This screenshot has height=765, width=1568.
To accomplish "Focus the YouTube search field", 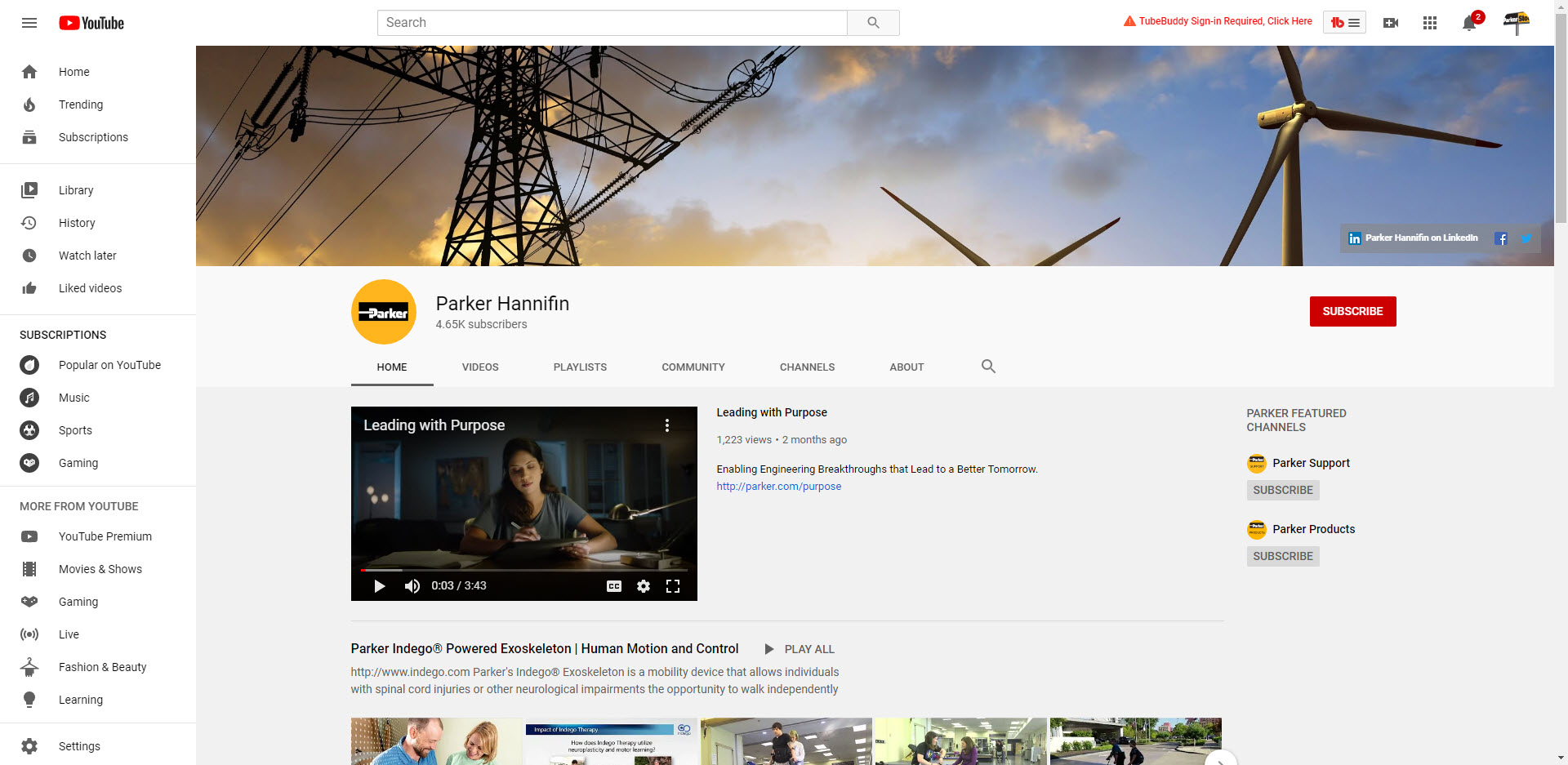I will 612,23.
